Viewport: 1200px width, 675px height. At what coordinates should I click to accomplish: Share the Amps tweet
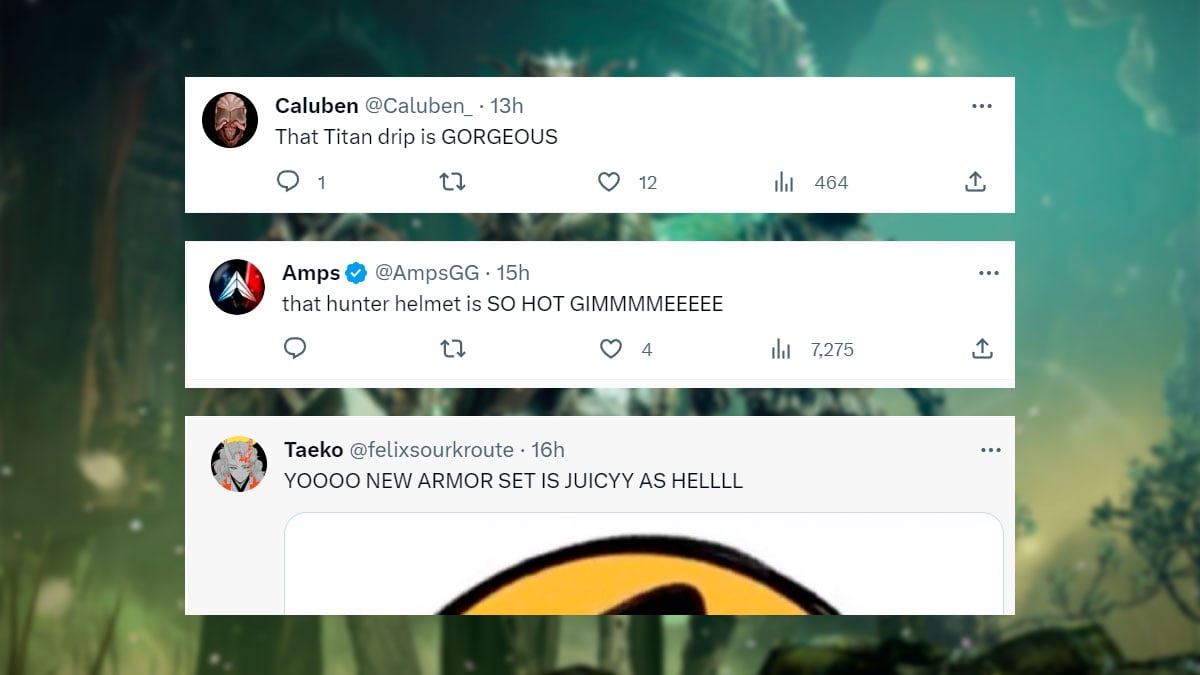click(x=982, y=348)
